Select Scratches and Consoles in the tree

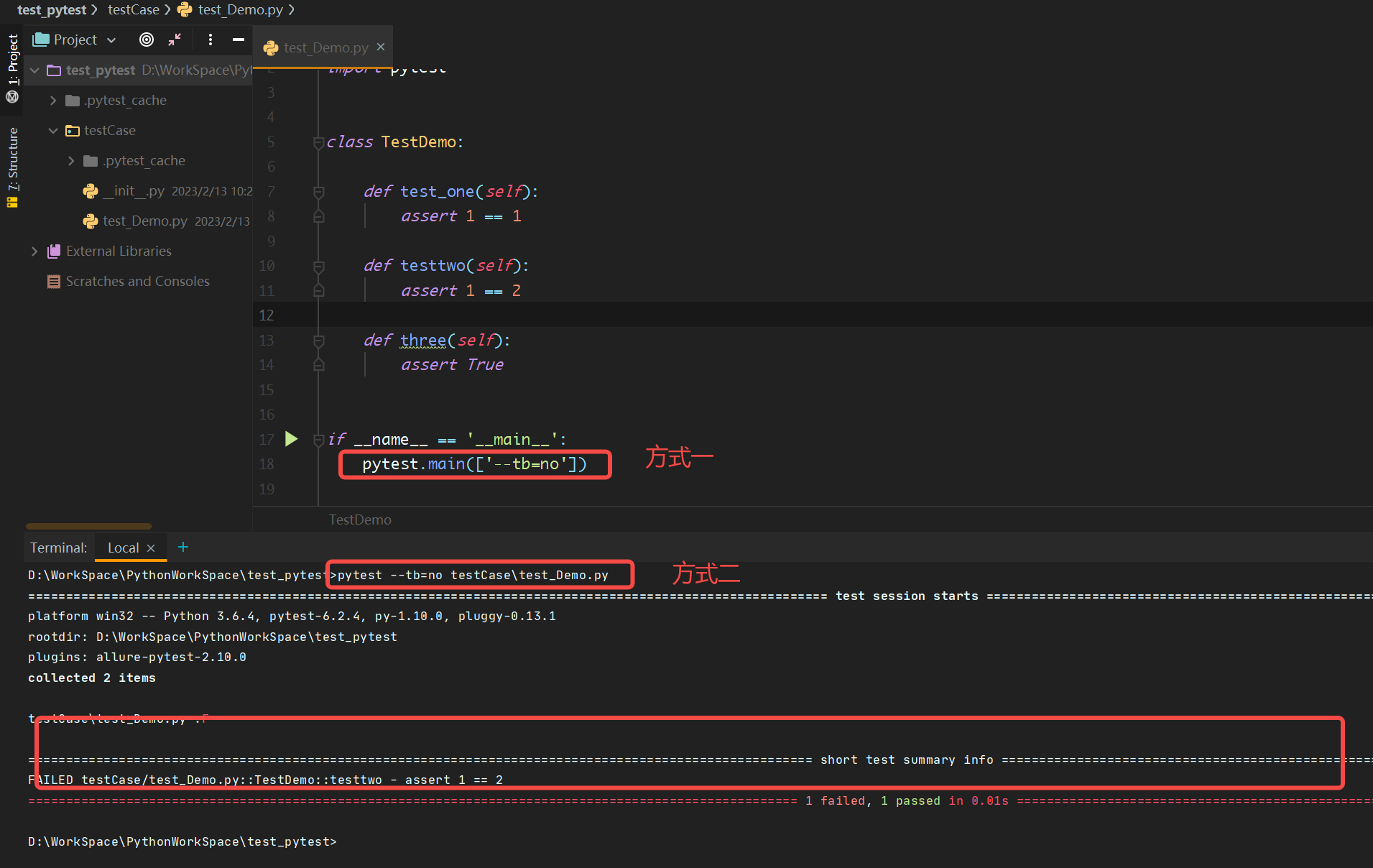pos(137,281)
